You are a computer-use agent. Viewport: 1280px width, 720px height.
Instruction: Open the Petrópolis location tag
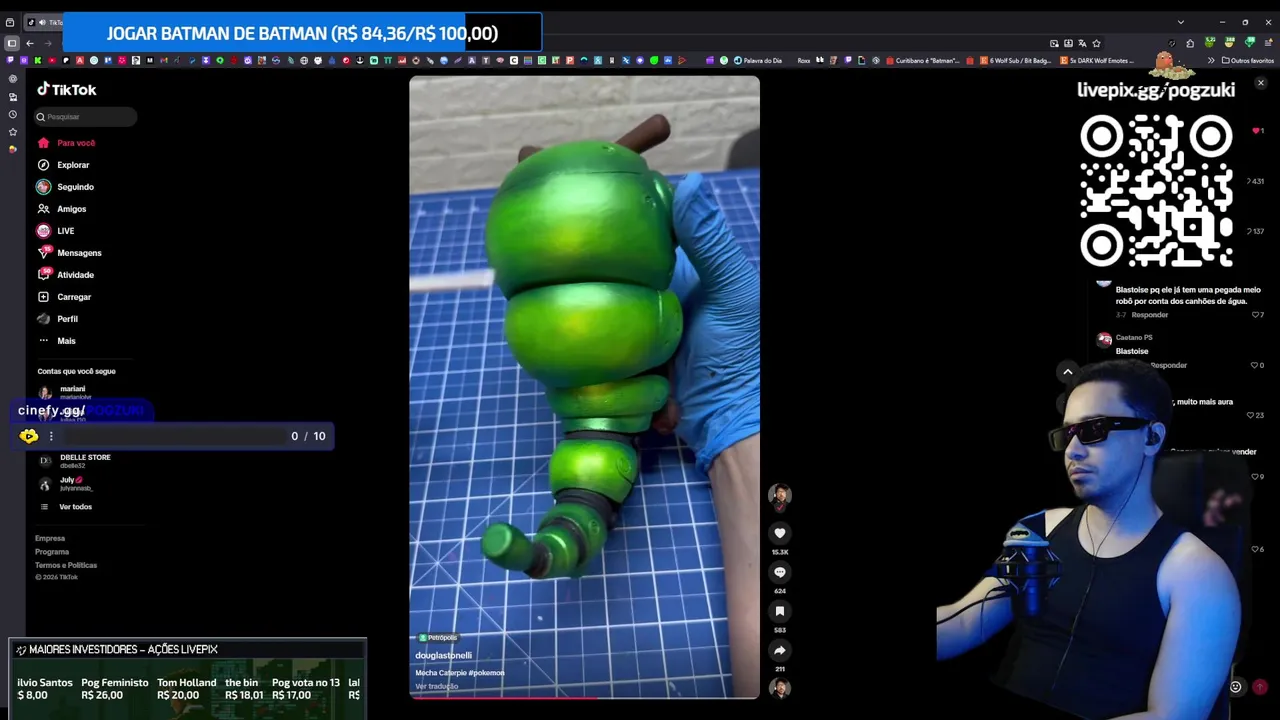[x=438, y=637]
